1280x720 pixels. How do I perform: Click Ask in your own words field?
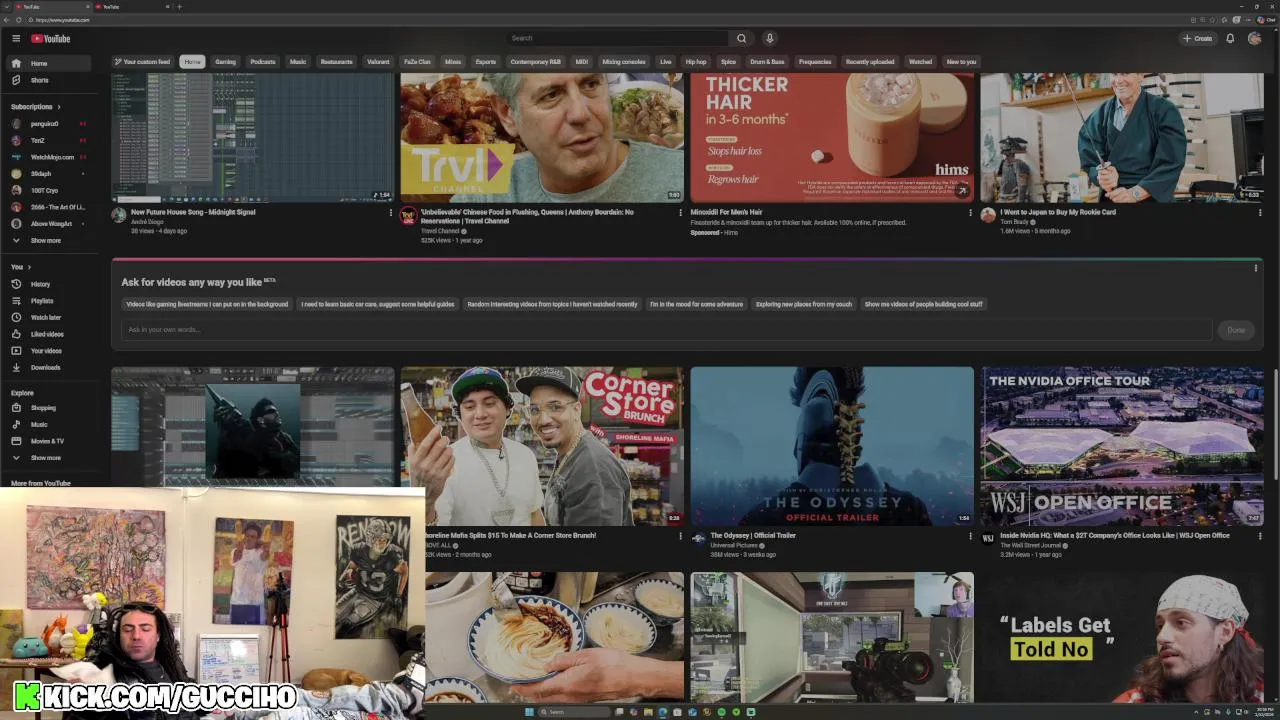(x=667, y=330)
